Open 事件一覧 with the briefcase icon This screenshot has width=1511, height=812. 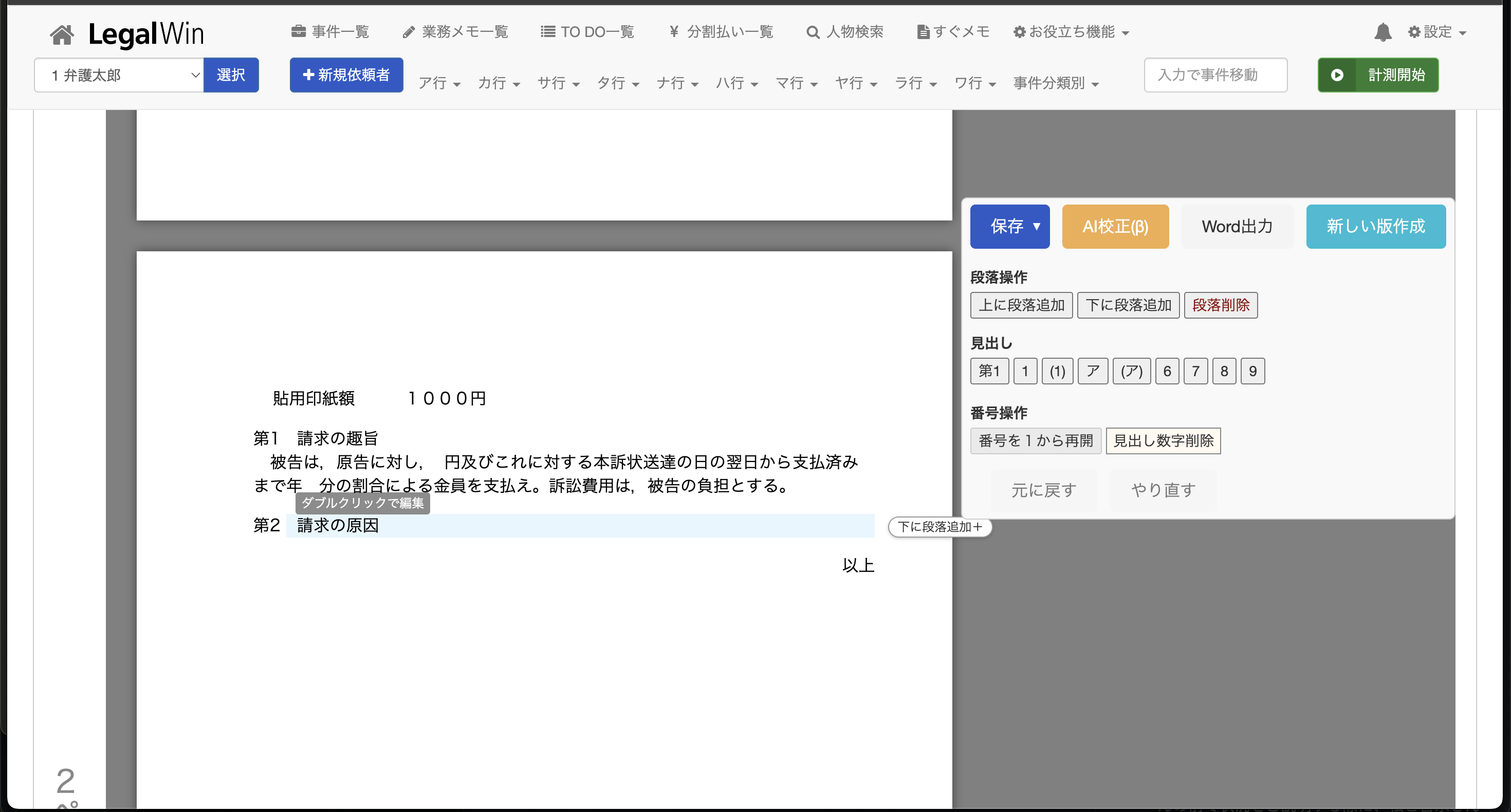tap(330, 32)
